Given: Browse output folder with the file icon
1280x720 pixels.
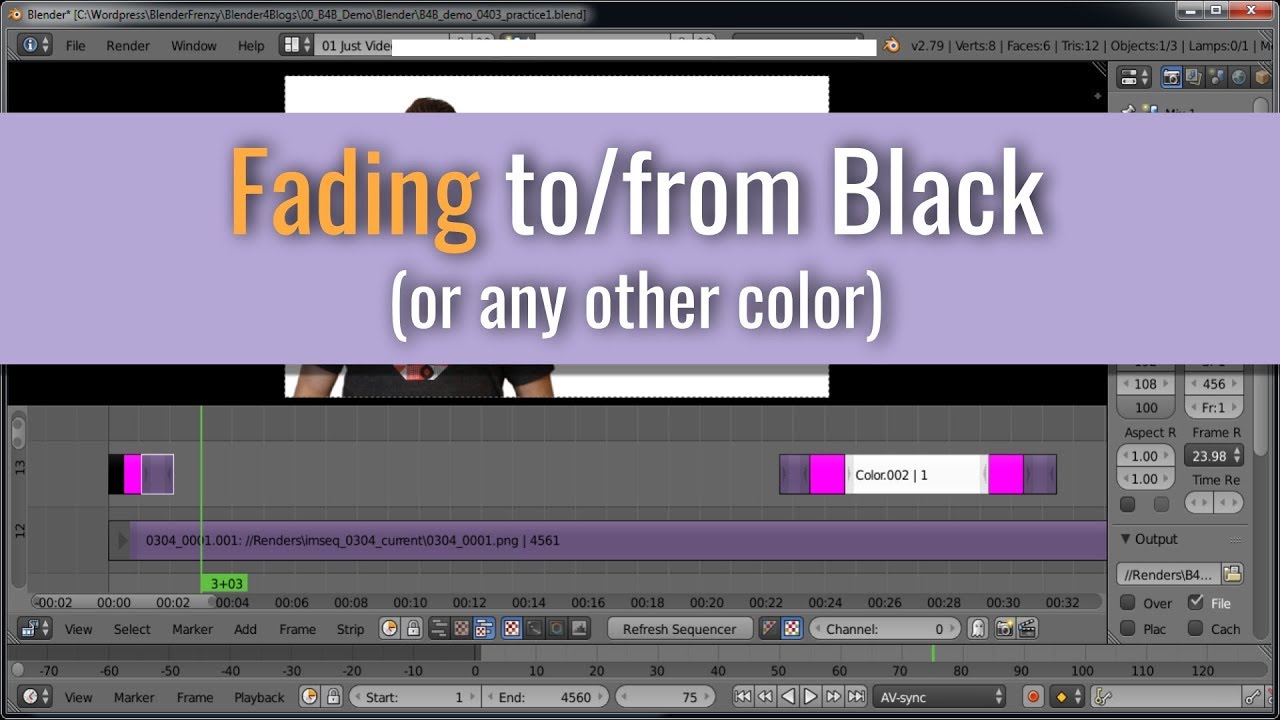Looking at the screenshot, I should [x=1232, y=574].
